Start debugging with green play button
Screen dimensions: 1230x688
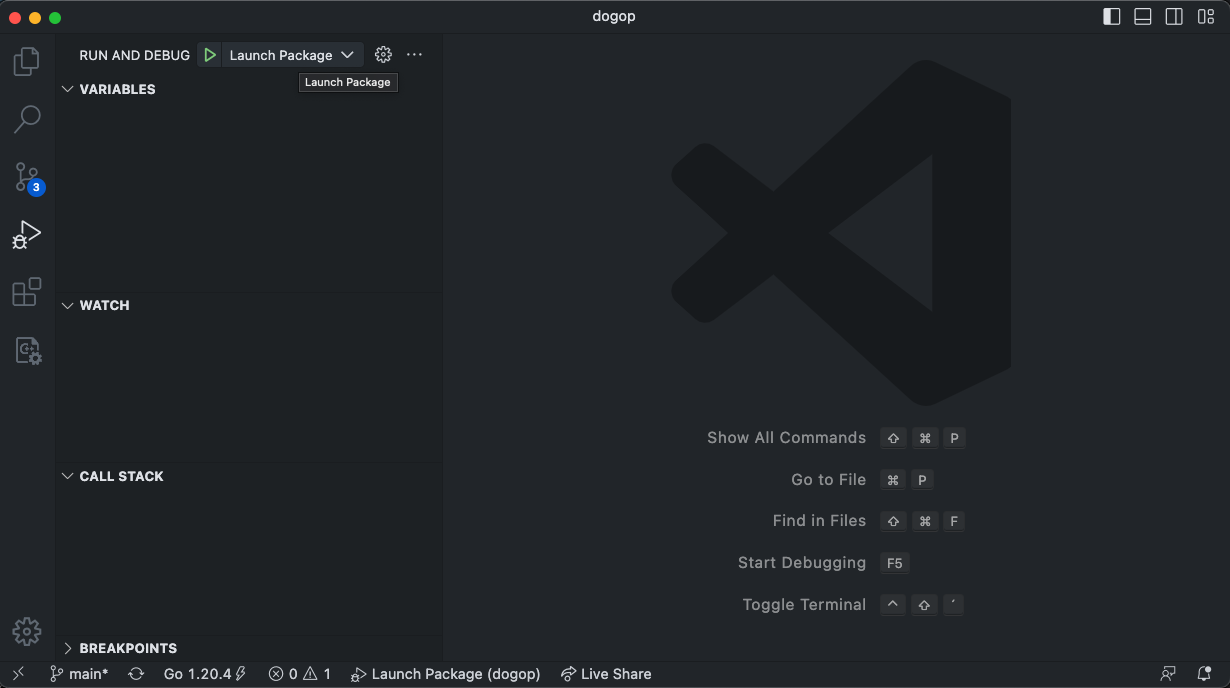coord(209,55)
